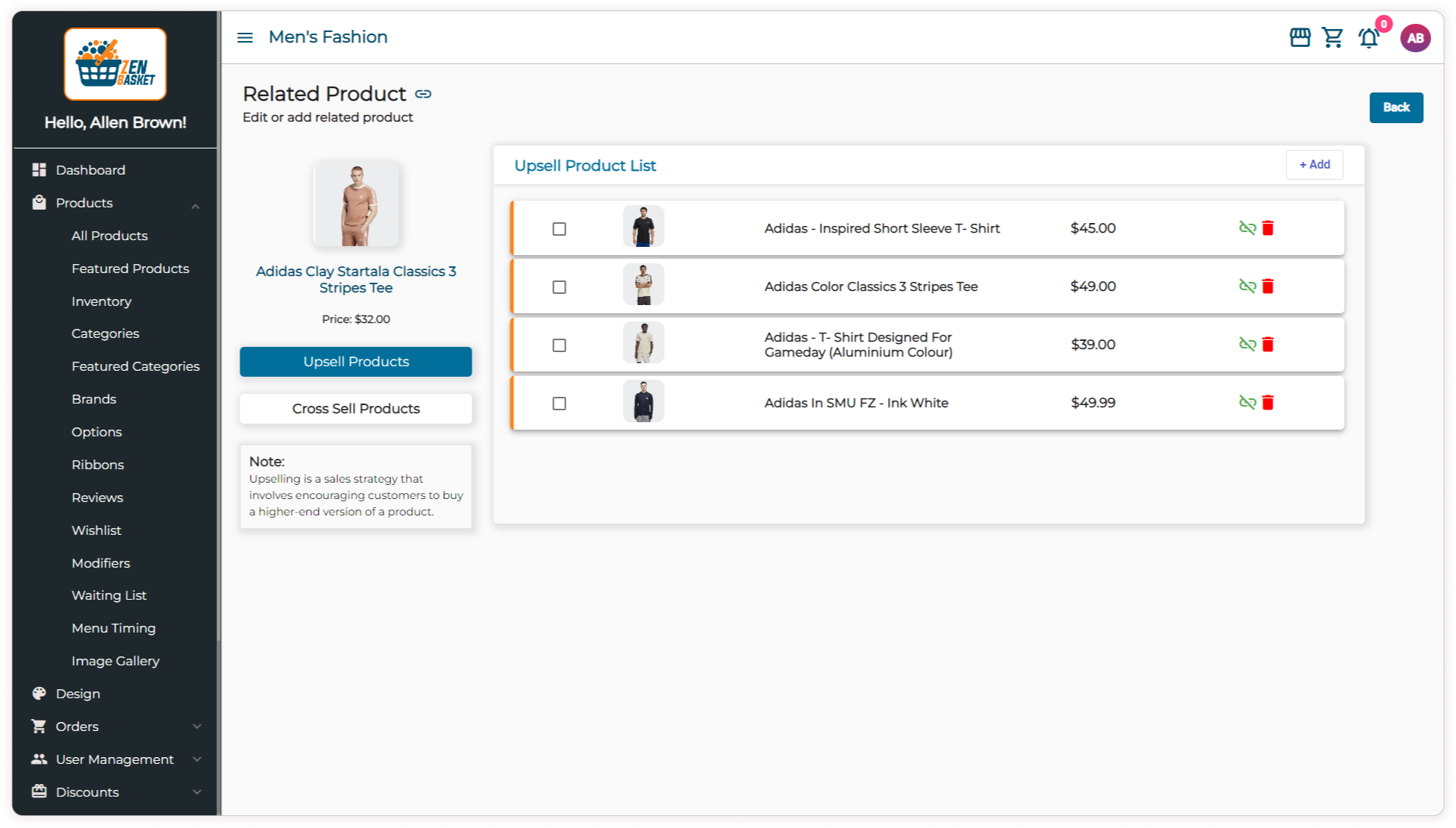Delete Adidas Inspired Short Sleeve T-Shirt
Screen dimensions: 1456x828
[1268, 228]
